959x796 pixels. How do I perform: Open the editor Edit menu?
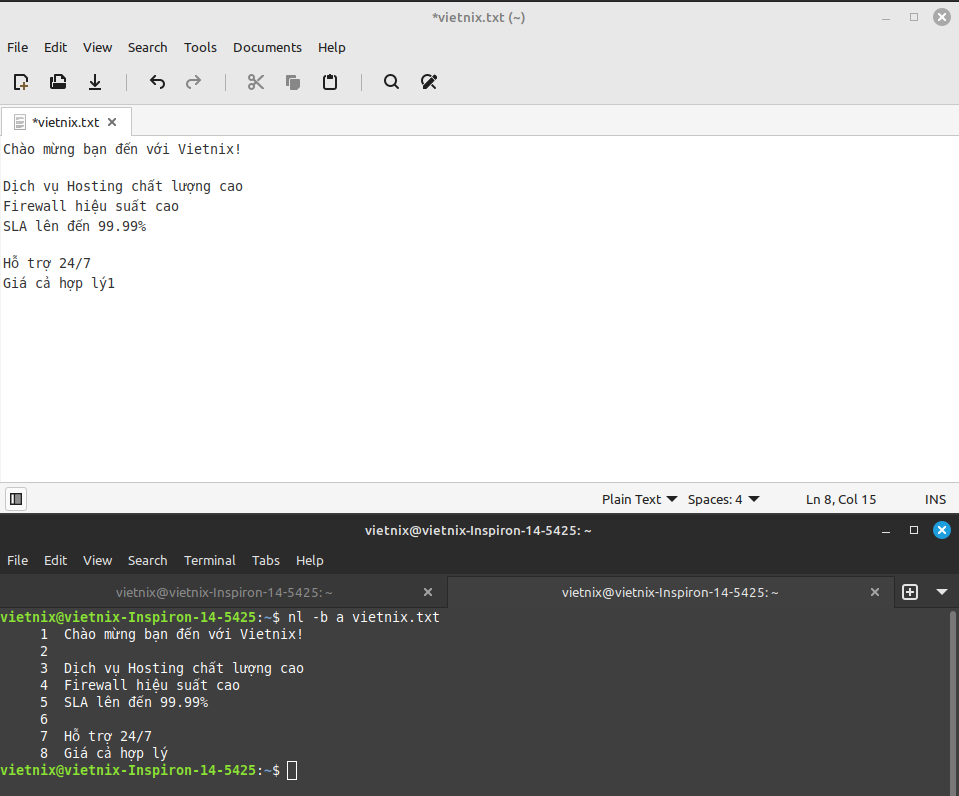(x=55, y=47)
